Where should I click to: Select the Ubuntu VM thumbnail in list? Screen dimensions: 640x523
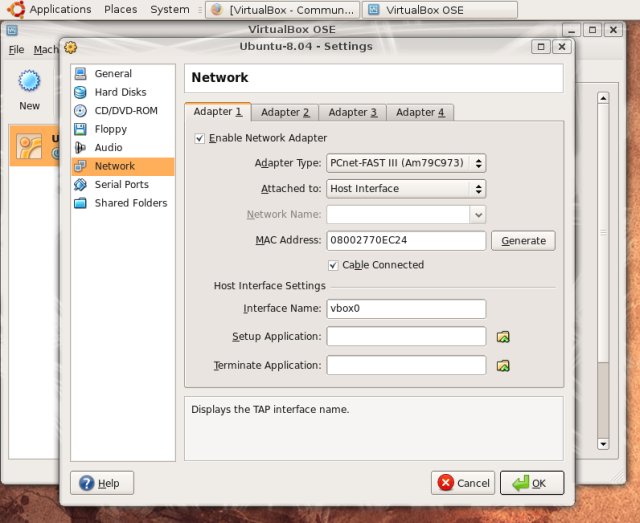click(x=29, y=146)
